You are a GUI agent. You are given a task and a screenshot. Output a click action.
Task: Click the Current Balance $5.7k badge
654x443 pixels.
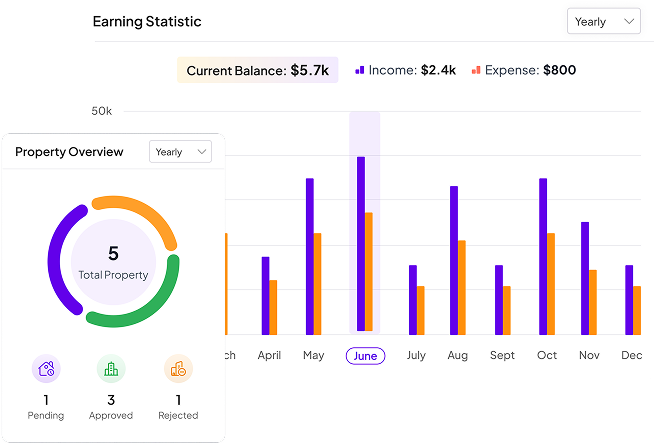pyautogui.click(x=257, y=70)
